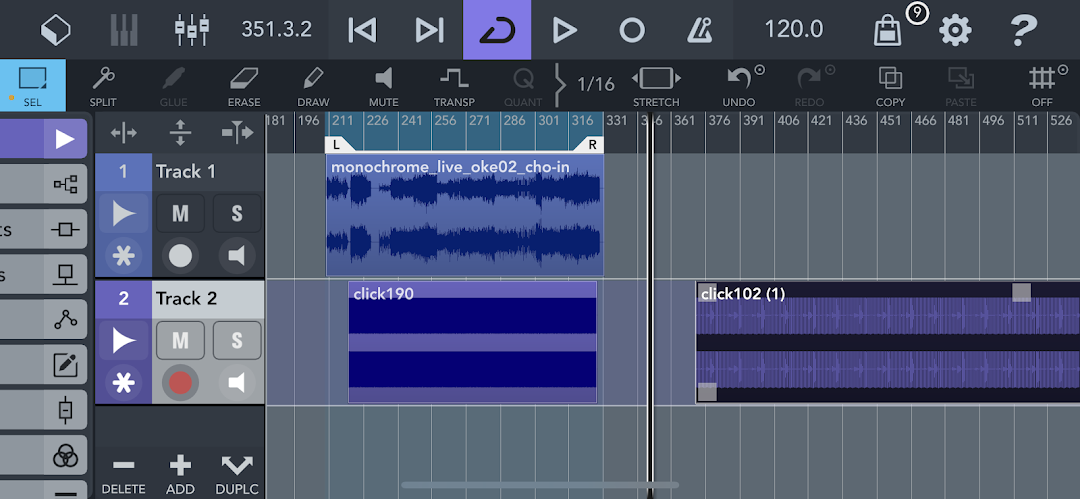Choose the GLUE tool
This screenshot has width=1080, height=499.
coord(174,85)
